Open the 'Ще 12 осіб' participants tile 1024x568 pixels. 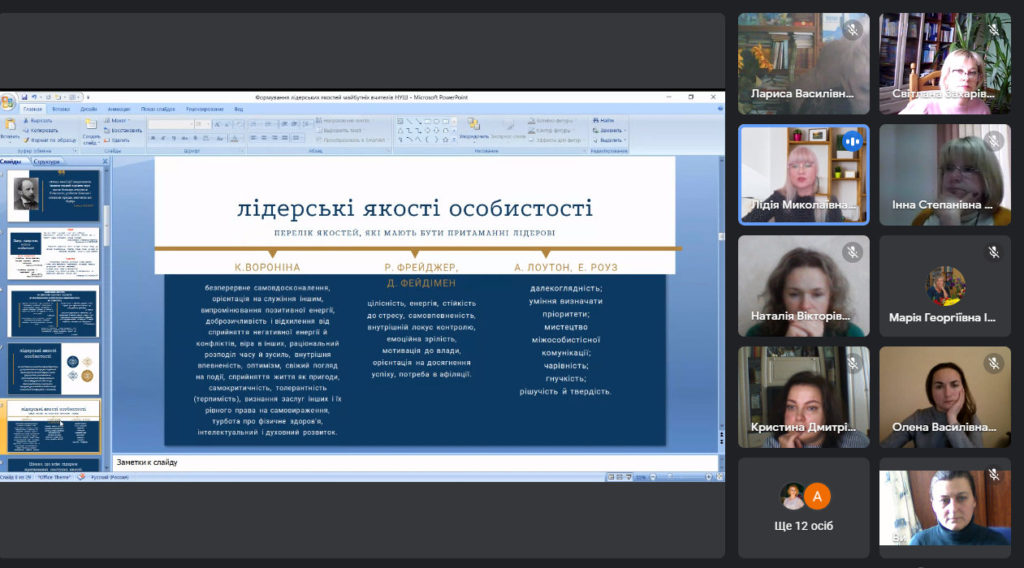point(803,507)
